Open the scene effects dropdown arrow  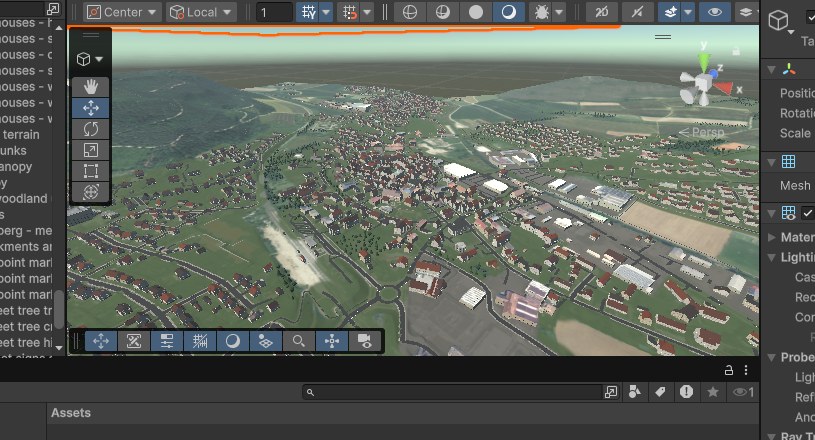pyautogui.click(x=688, y=12)
